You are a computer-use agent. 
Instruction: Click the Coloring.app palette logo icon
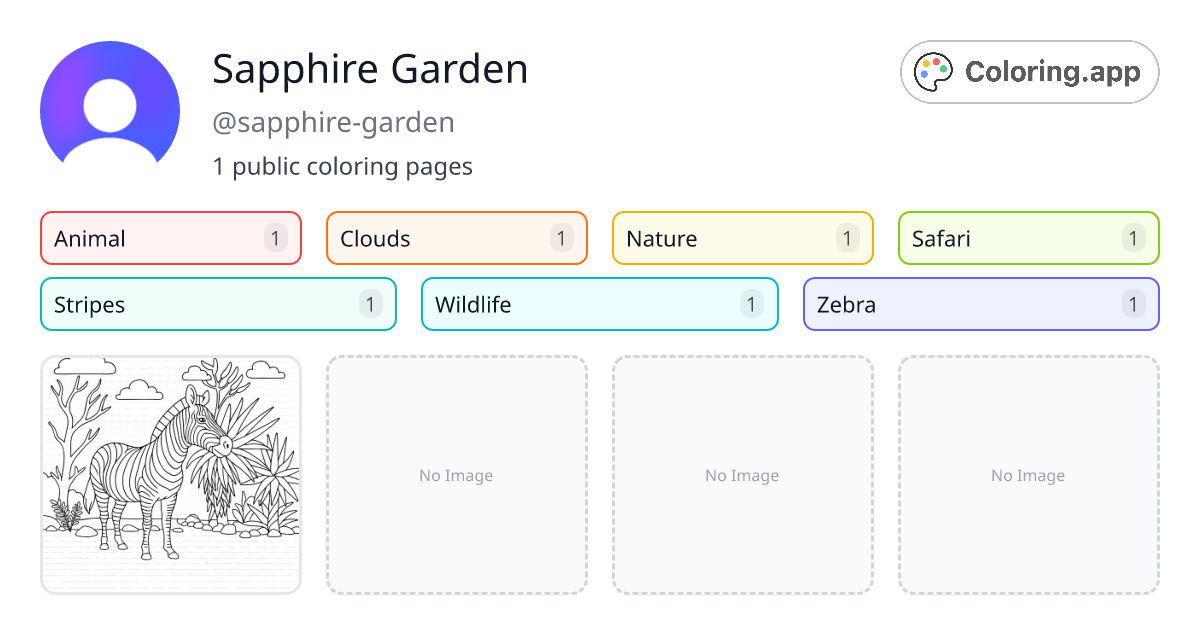tap(932, 71)
